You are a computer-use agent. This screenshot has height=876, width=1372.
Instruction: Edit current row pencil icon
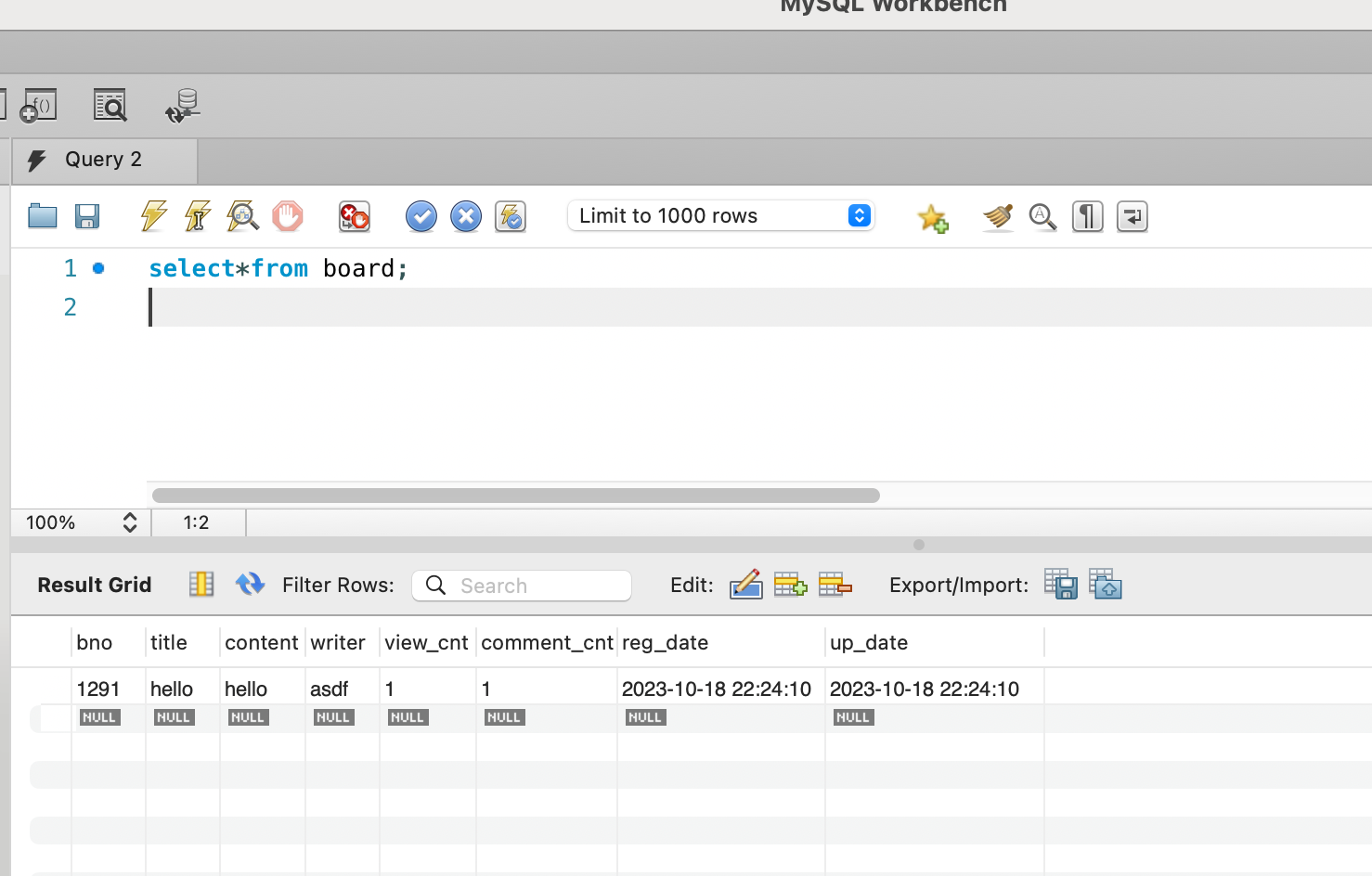click(746, 585)
